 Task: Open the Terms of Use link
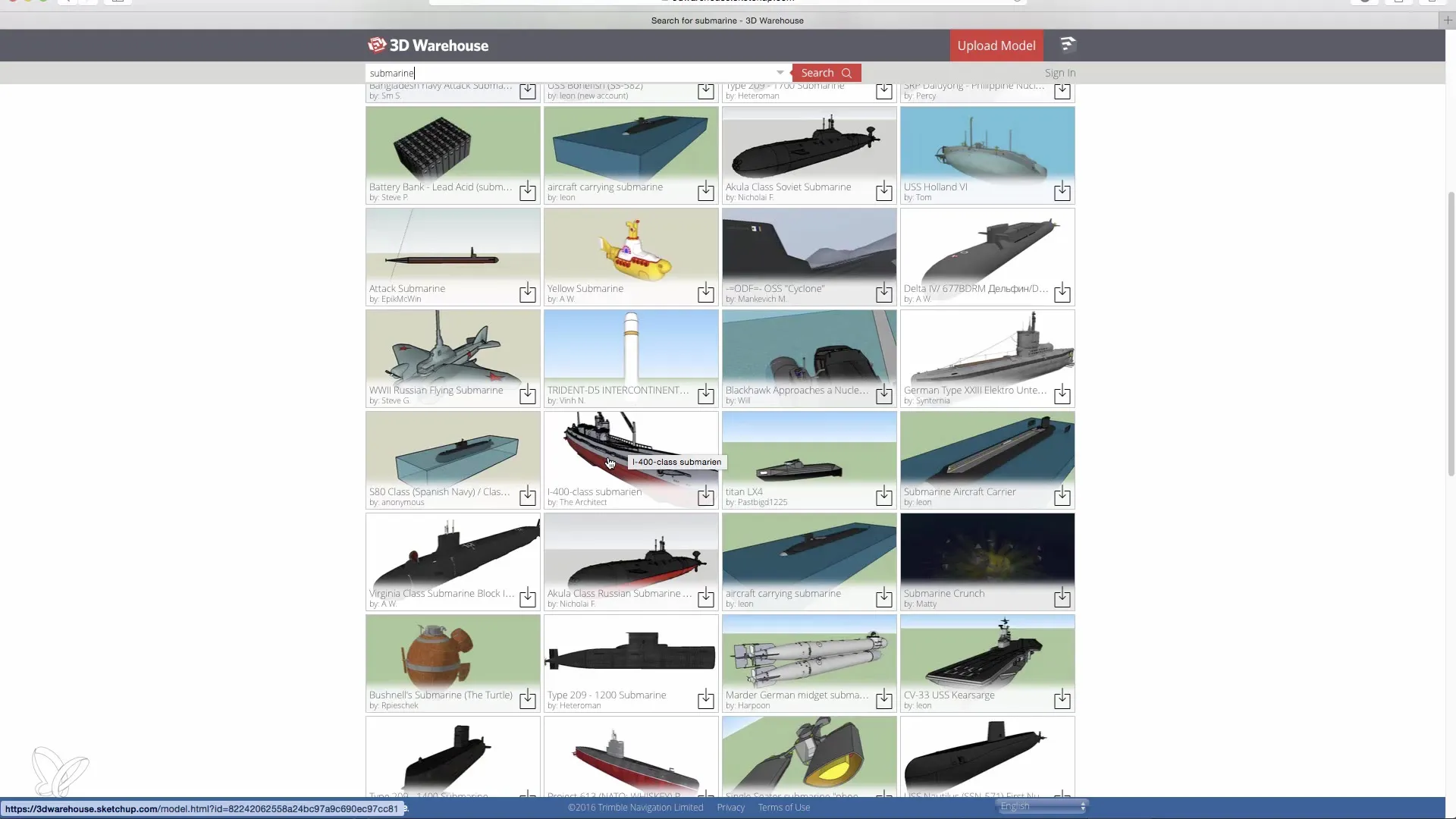(784, 808)
